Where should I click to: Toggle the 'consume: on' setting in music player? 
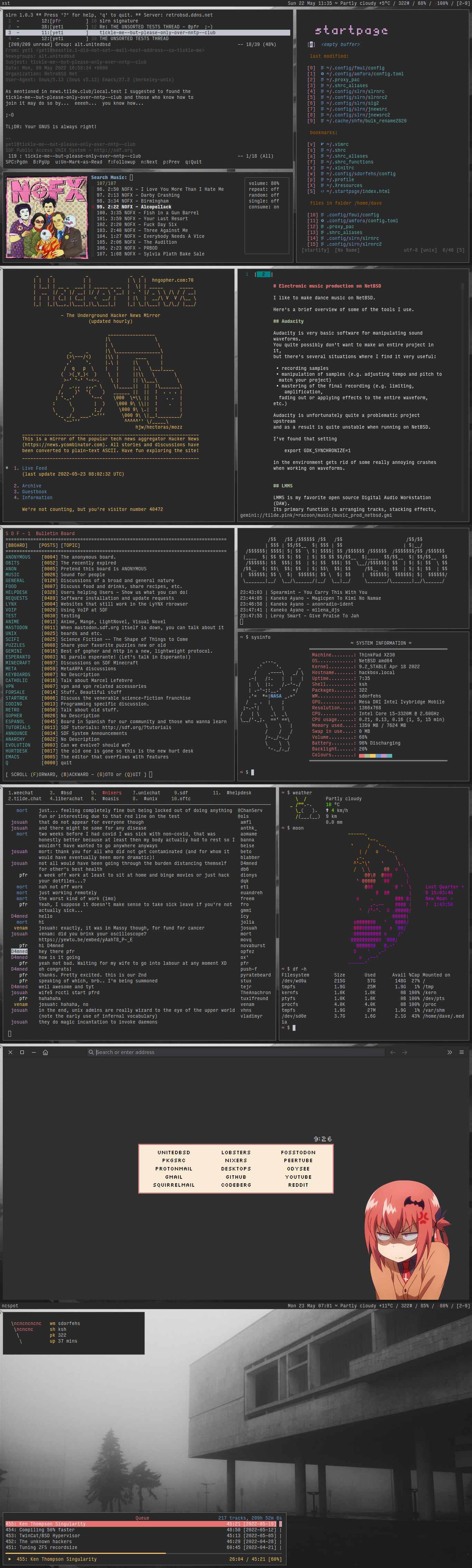(x=264, y=207)
